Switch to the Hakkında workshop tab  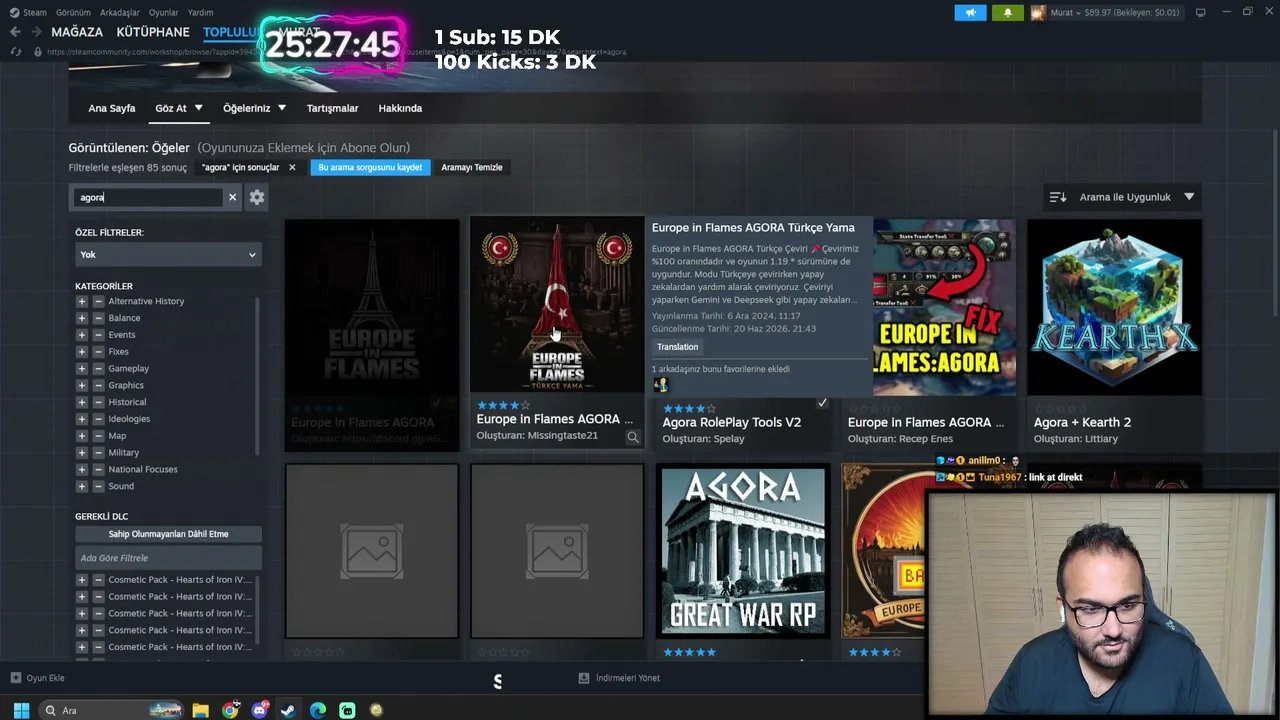coord(400,108)
